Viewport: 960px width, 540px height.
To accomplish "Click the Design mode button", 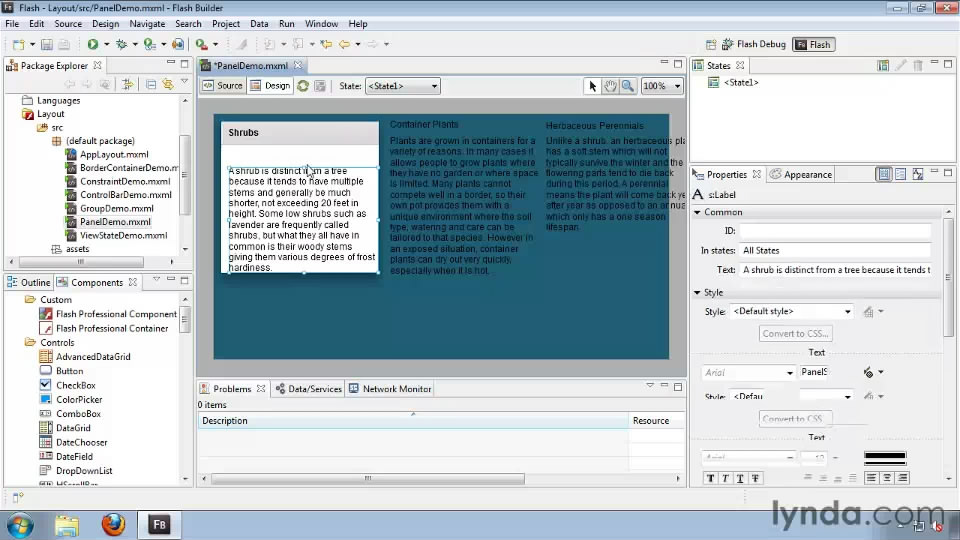I will 270,86.
